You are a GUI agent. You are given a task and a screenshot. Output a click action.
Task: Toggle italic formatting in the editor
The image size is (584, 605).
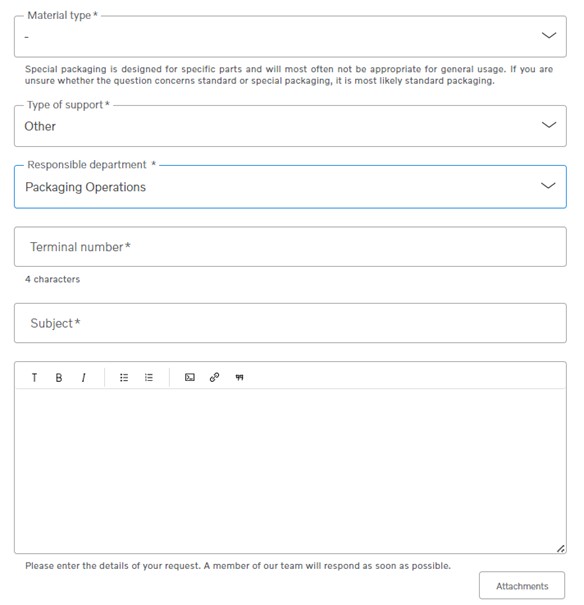coord(83,377)
